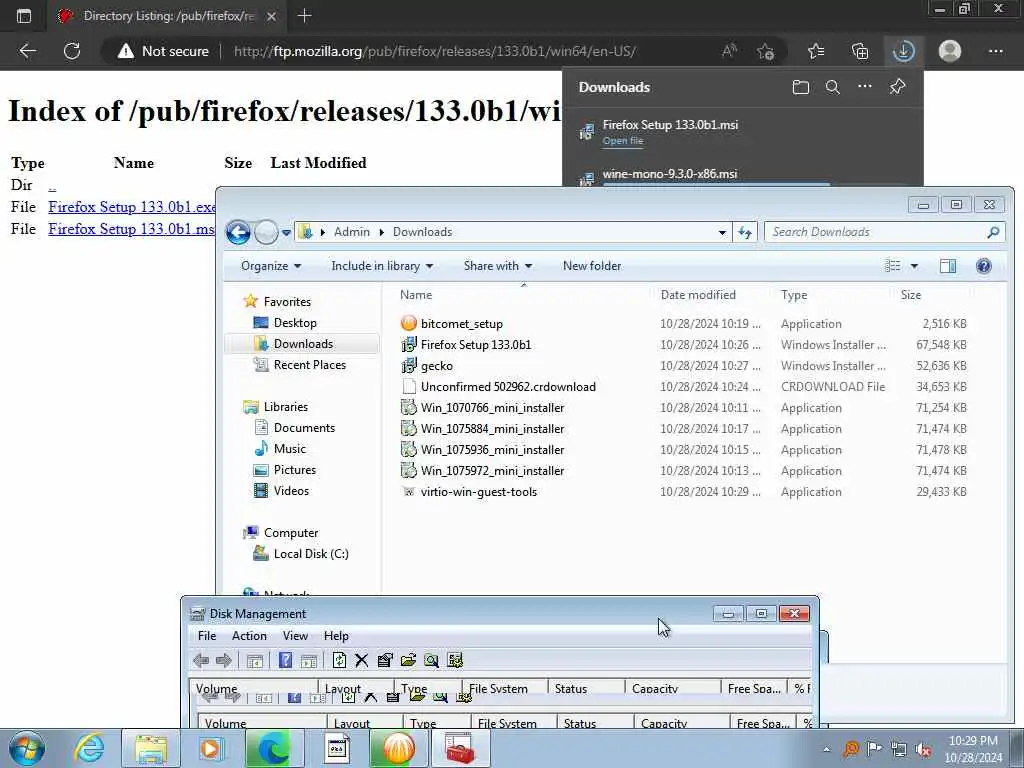Open Explorer help icon
Image resolution: width=1024 pixels, height=768 pixels.
pos(984,266)
